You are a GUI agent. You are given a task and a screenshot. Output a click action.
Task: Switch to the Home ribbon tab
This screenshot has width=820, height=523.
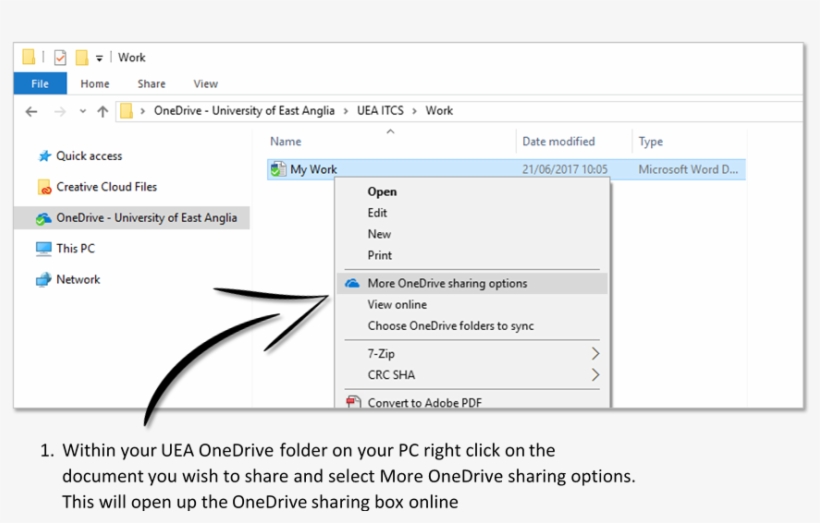[95, 84]
